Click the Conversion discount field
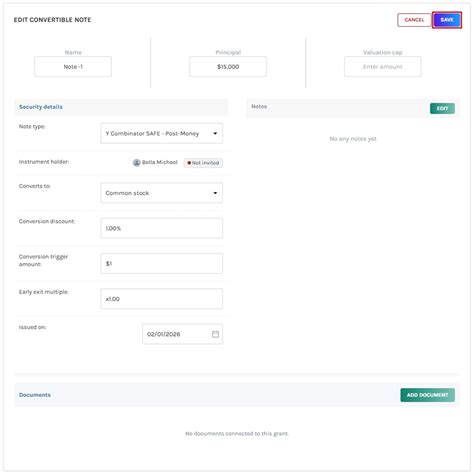Screen dimensions: 474x474 [162, 228]
